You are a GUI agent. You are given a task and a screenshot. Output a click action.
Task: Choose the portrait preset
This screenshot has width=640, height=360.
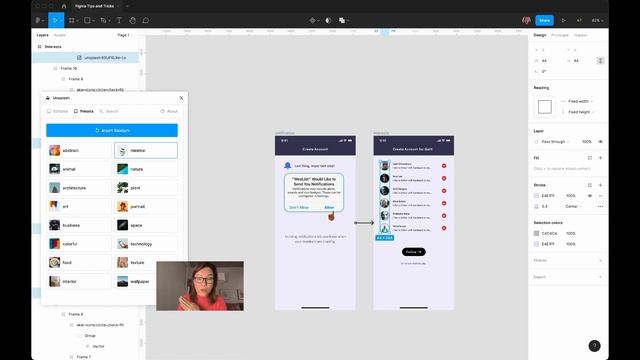coord(146,207)
